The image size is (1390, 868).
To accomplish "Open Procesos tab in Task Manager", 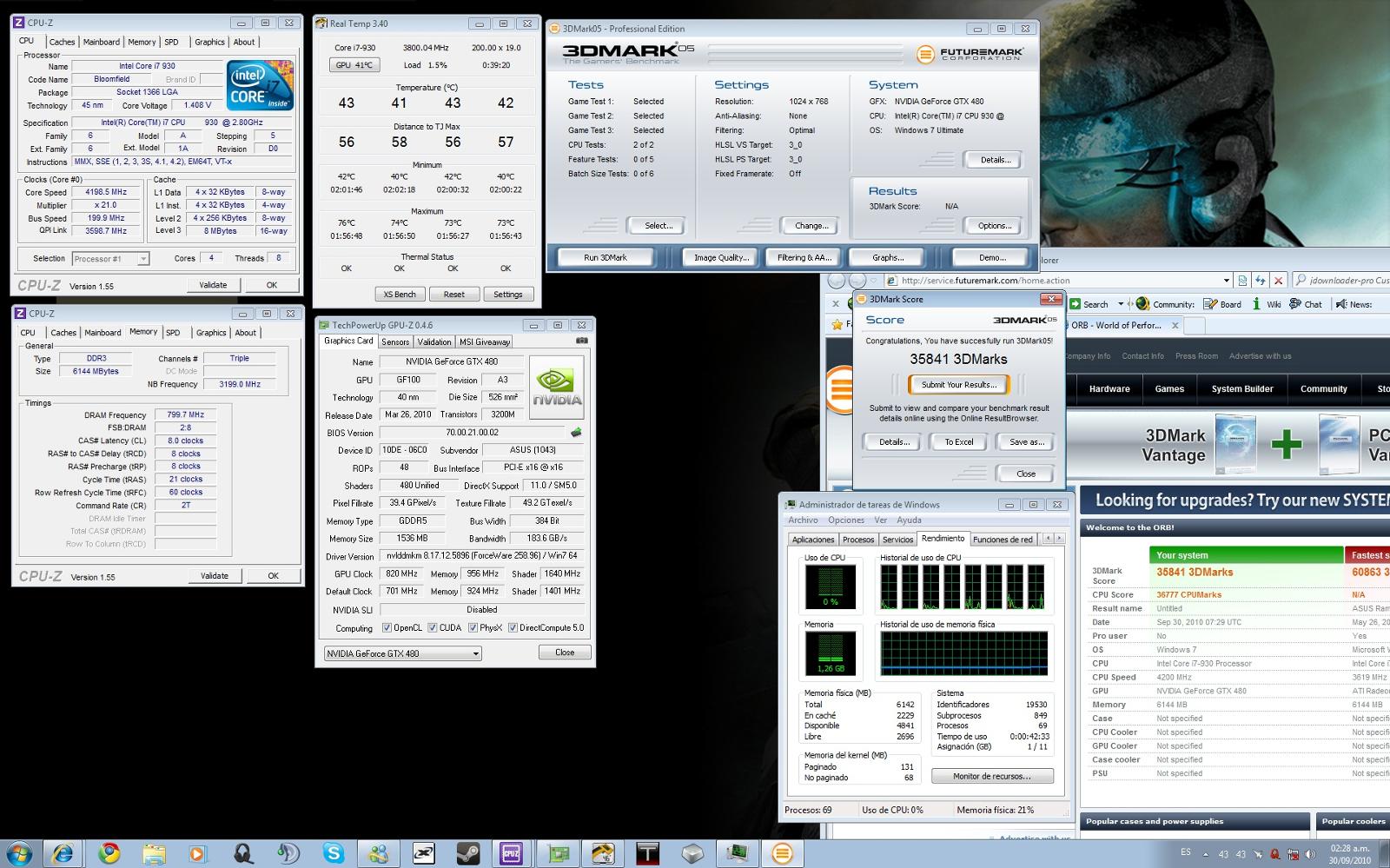I will (x=858, y=540).
